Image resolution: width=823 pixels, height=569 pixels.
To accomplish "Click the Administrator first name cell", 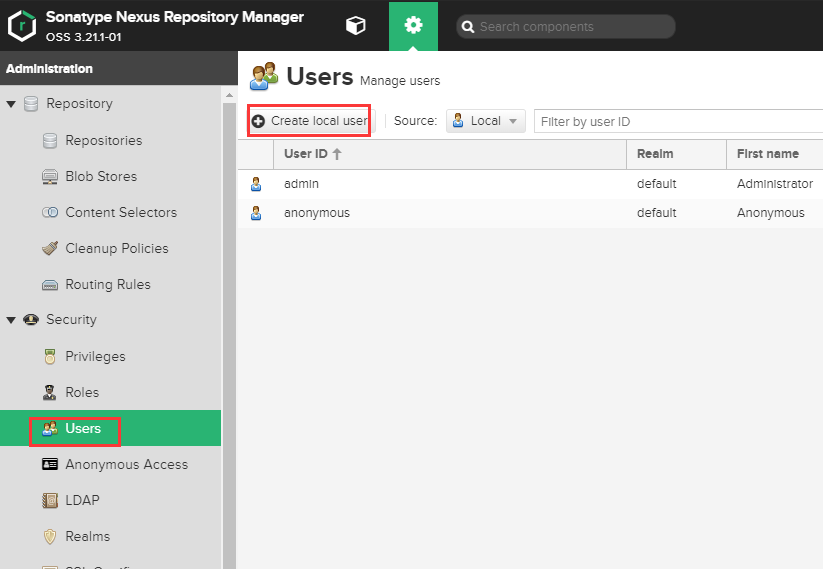I will 775,184.
